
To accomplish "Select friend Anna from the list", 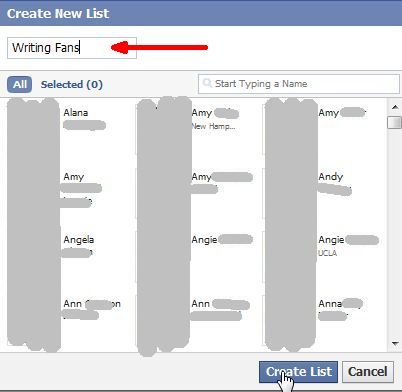I will point(330,304).
